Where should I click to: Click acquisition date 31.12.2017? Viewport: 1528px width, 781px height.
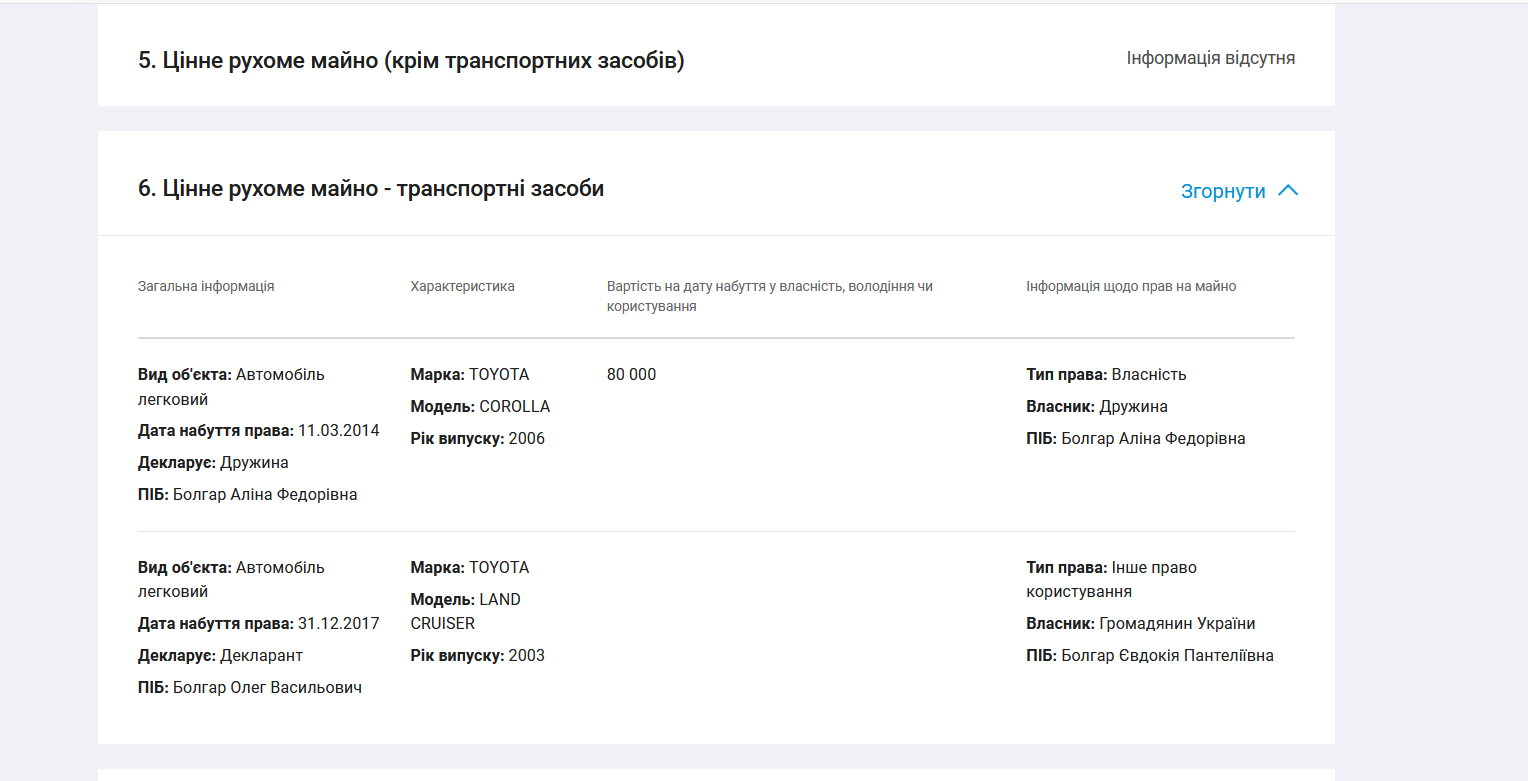(x=338, y=623)
